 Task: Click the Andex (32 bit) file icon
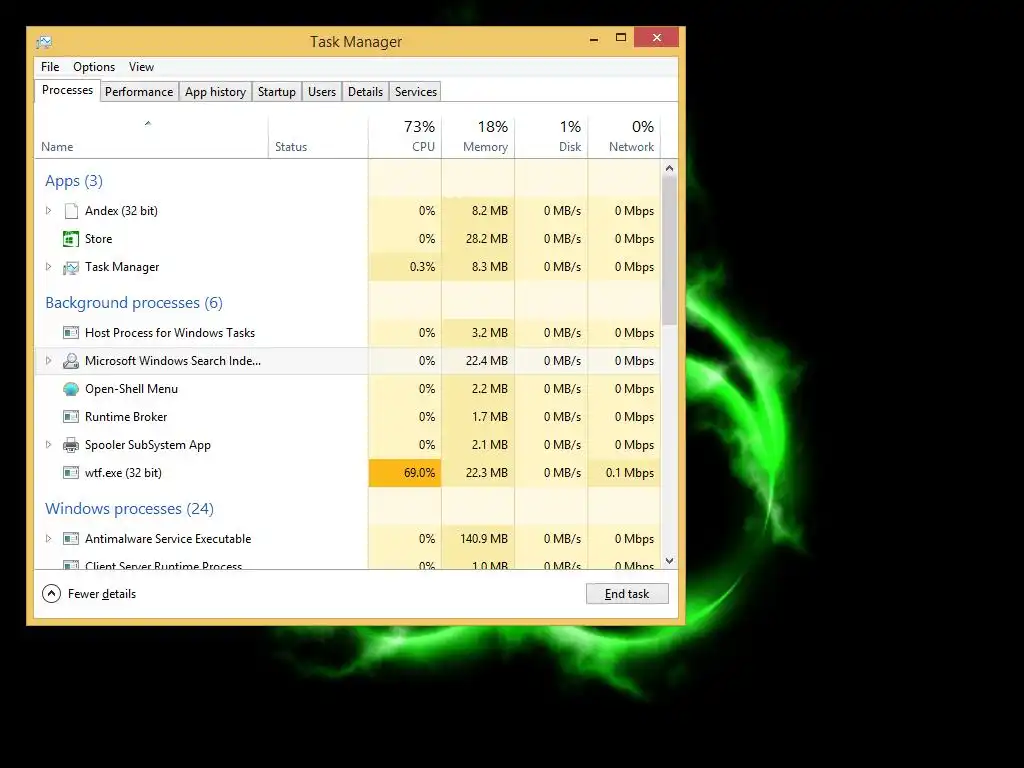click(71, 211)
